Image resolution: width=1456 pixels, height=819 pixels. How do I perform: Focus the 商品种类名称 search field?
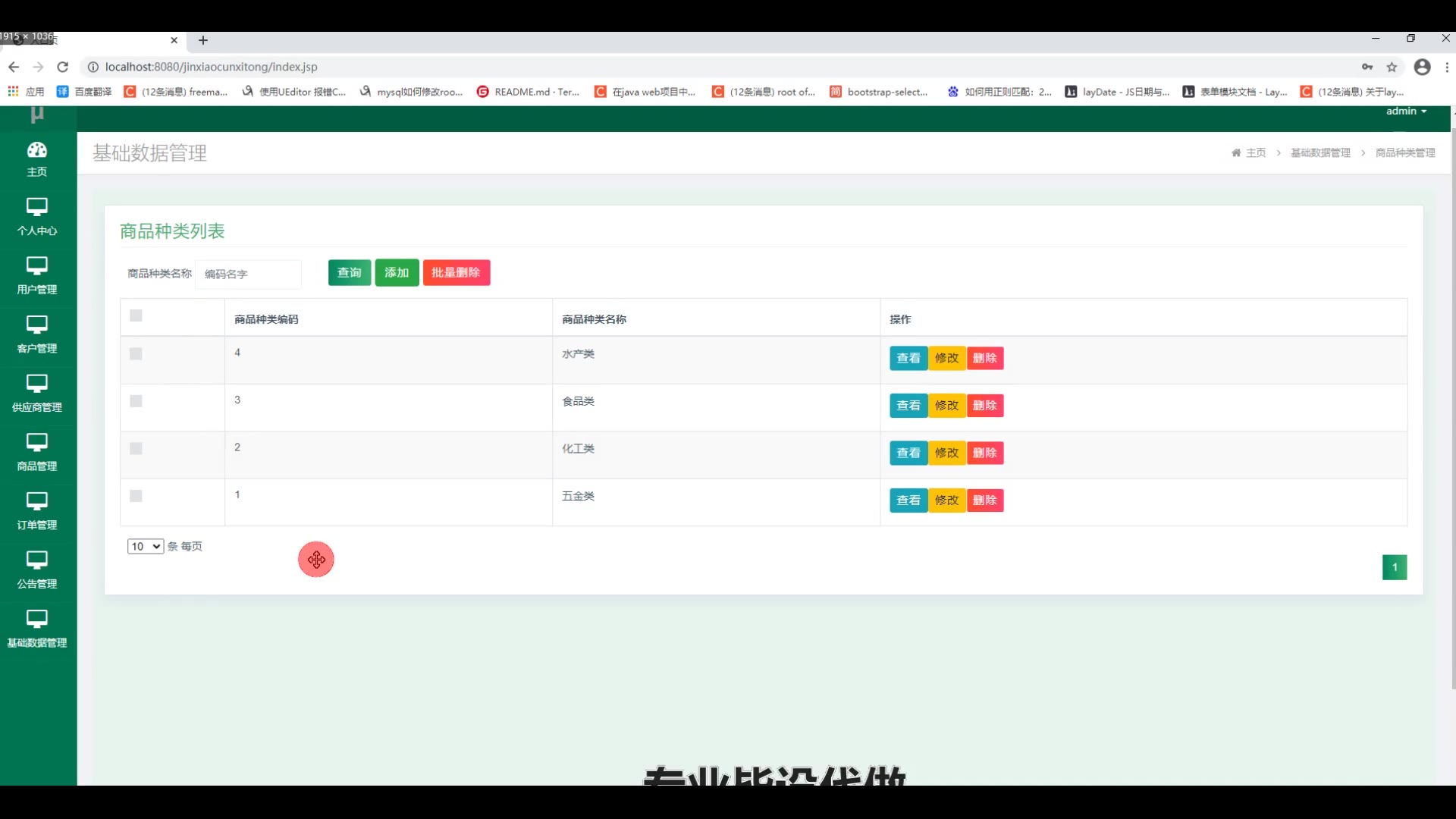point(249,274)
